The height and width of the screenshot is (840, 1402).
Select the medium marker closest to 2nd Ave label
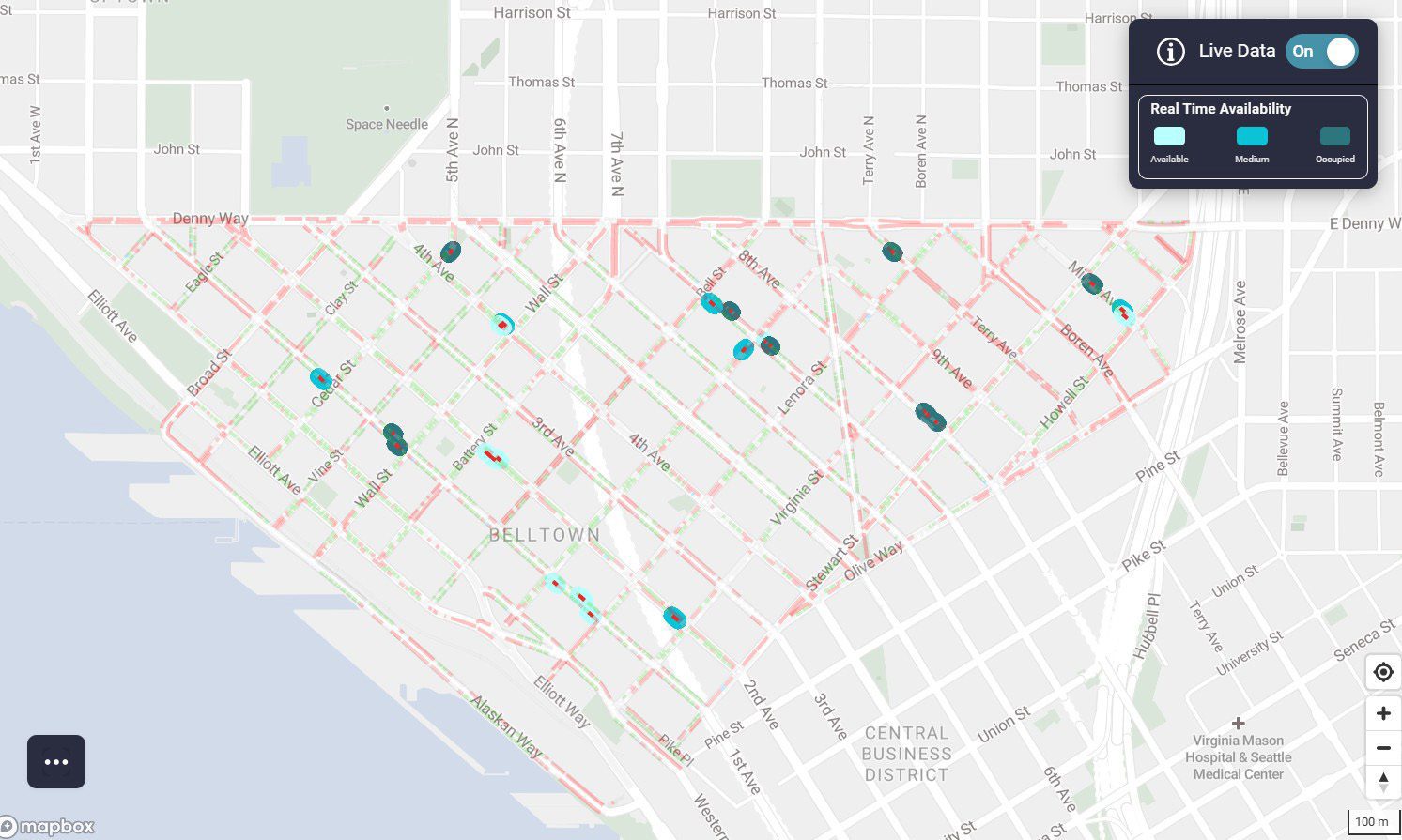pos(674,618)
